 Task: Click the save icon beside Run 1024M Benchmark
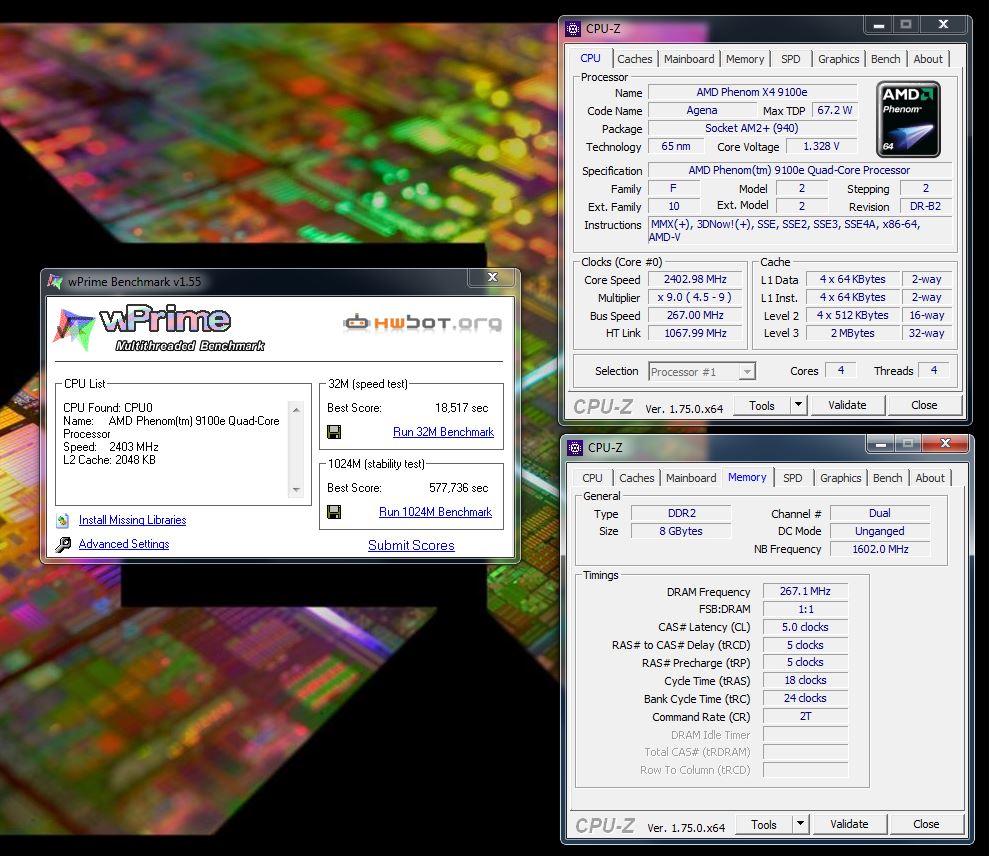tap(334, 512)
